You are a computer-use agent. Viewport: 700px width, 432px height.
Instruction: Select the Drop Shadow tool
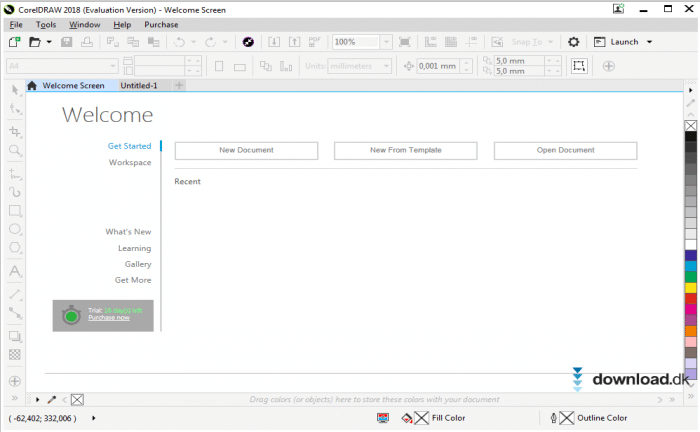(x=15, y=336)
